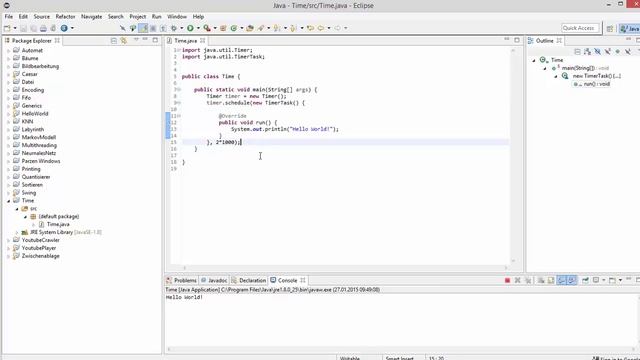Expand the Caesar project
Viewport: 640px width, 360px height.
click(x=9, y=74)
